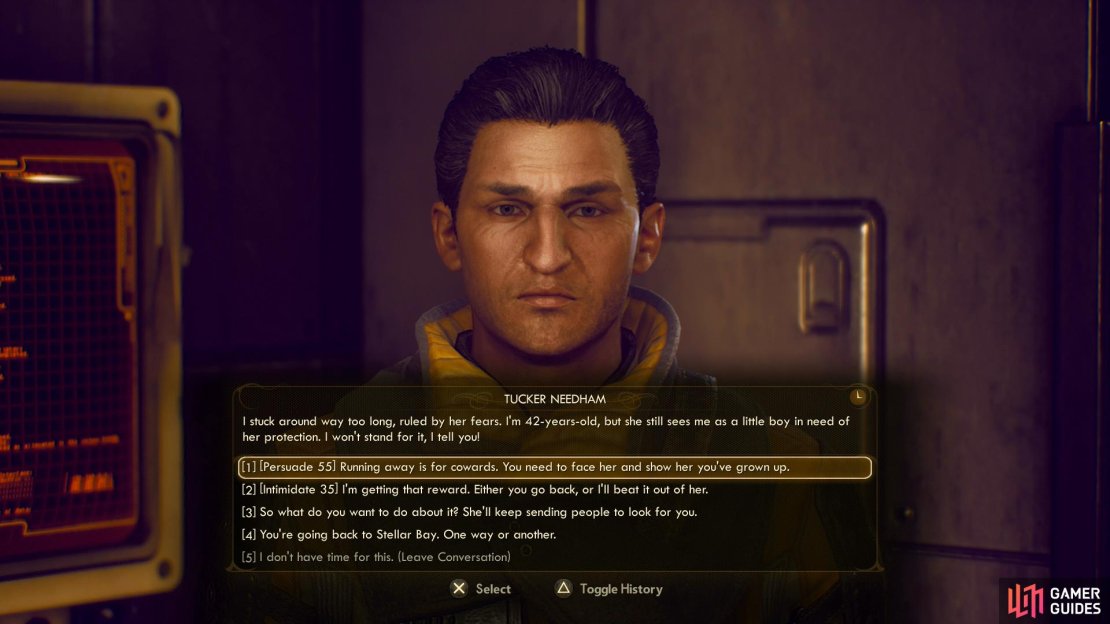
Task: Click the X button icon beside Select
Action: pos(459,589)
